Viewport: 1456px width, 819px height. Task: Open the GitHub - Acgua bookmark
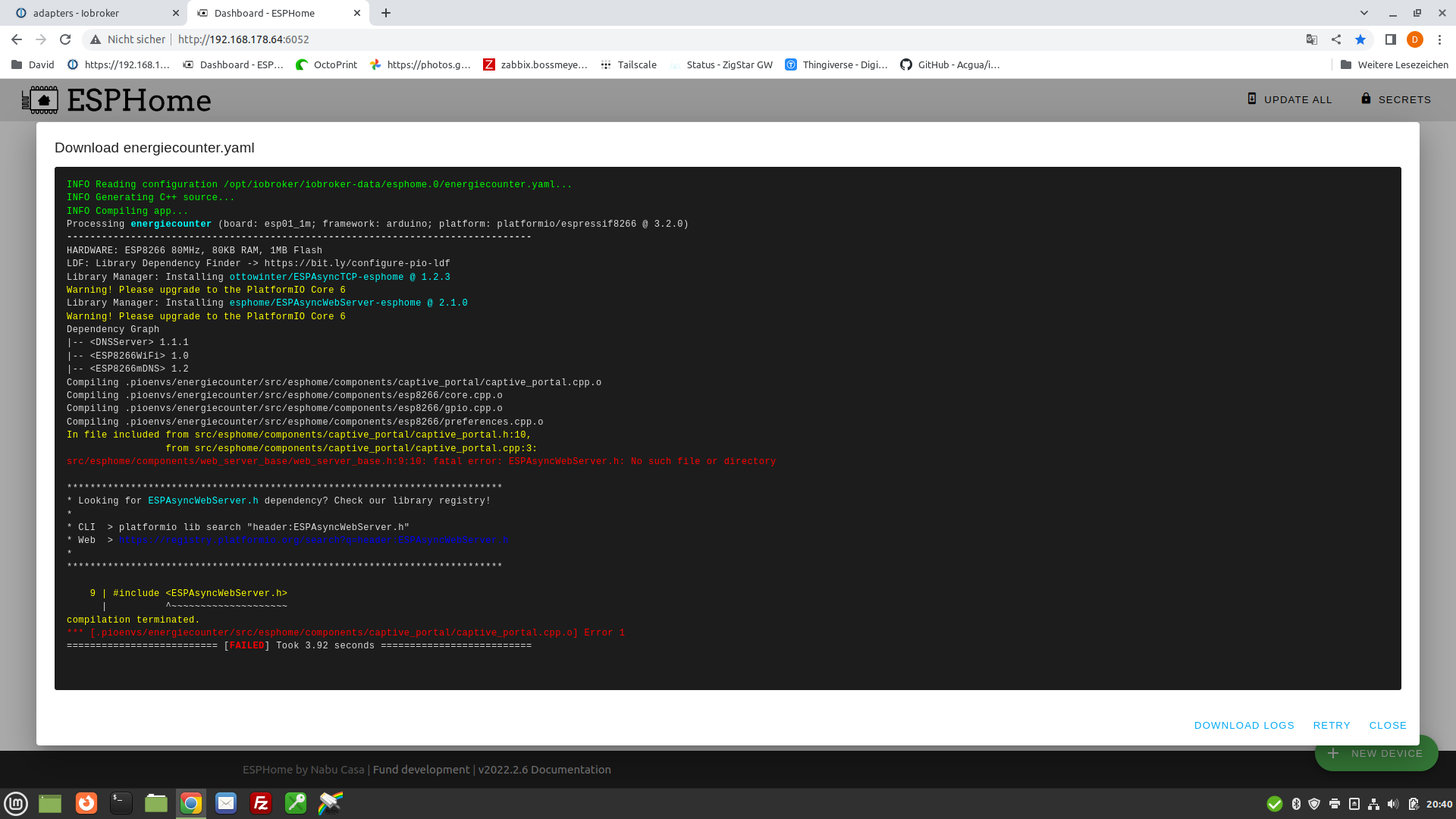(950, 64)
